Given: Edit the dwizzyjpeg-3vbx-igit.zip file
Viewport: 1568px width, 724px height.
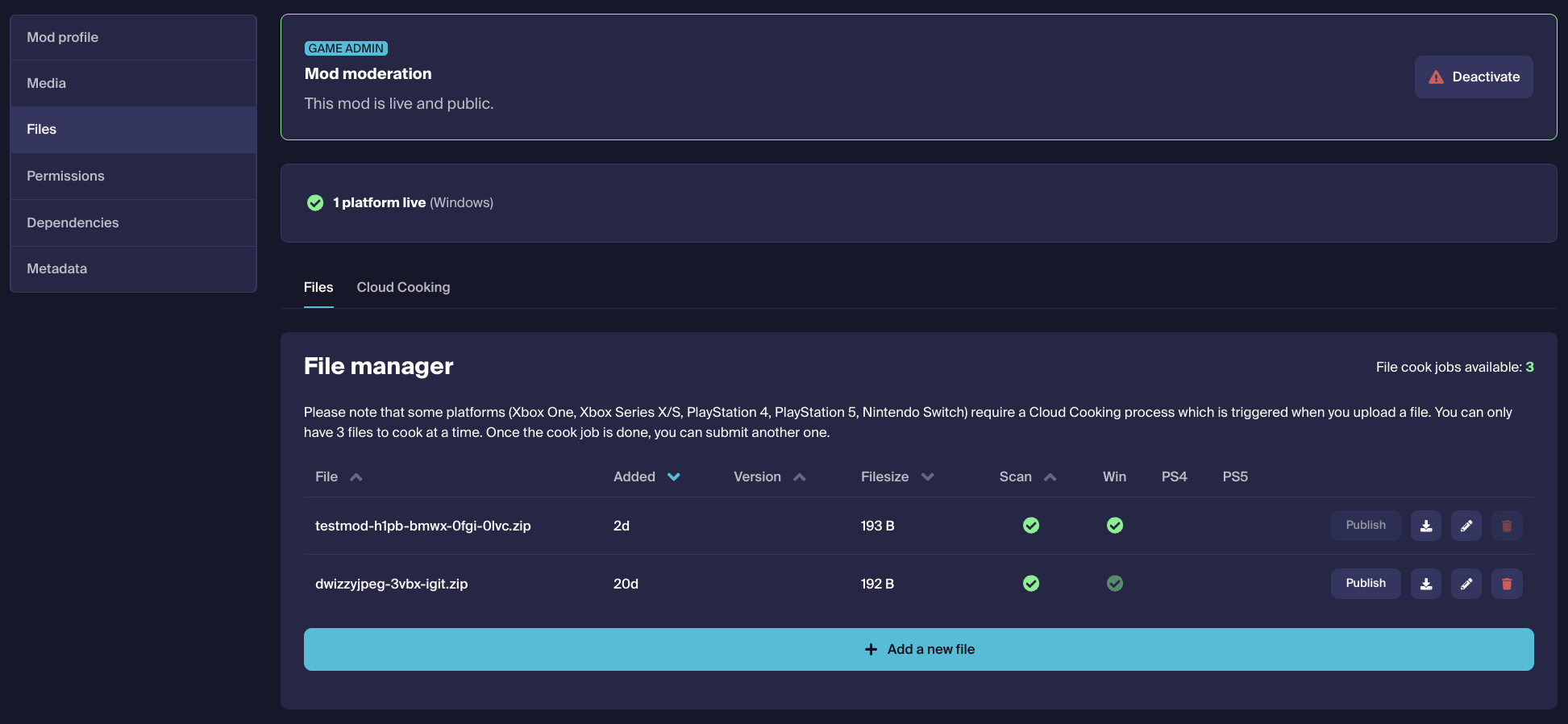Looking at the screenshot, I should click(x=1466, y=584).
